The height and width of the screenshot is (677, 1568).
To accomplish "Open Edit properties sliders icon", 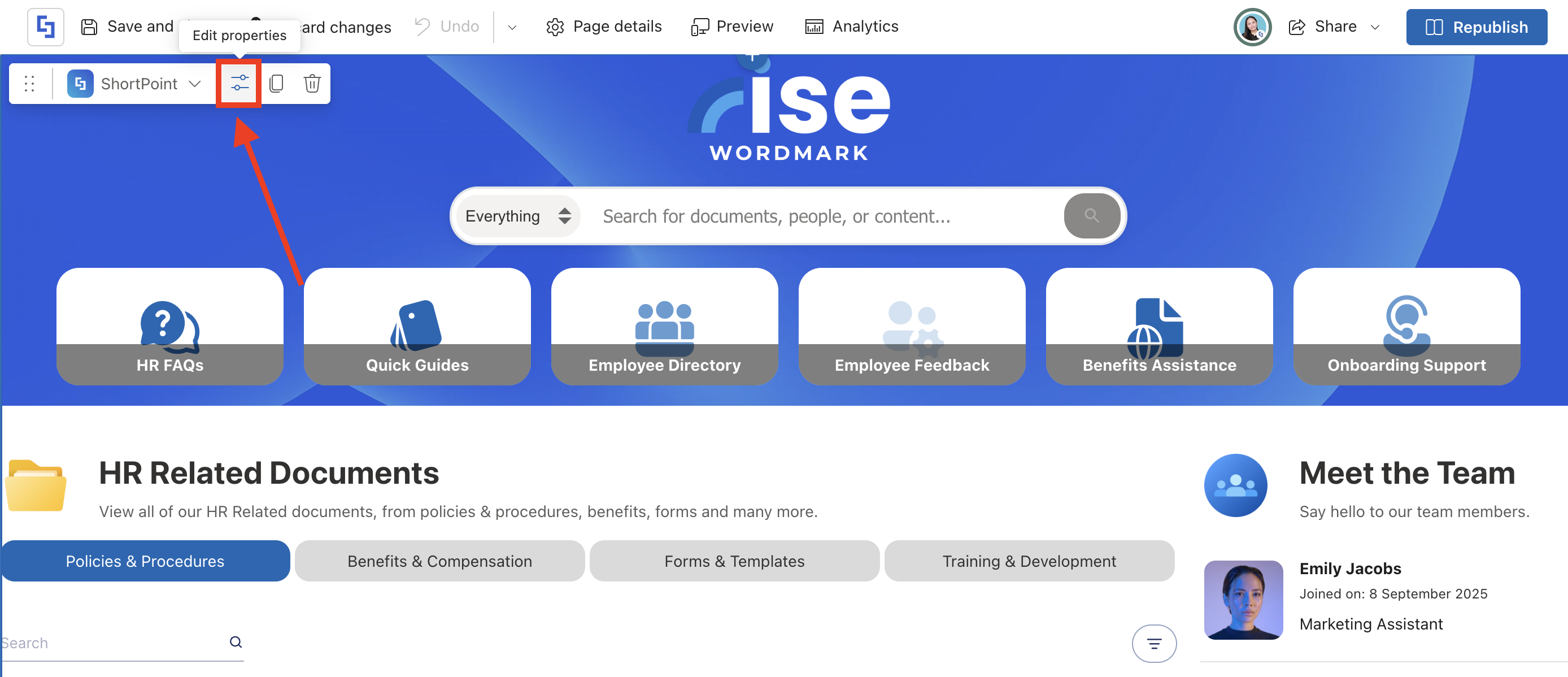I will click(x=239, y=83).
